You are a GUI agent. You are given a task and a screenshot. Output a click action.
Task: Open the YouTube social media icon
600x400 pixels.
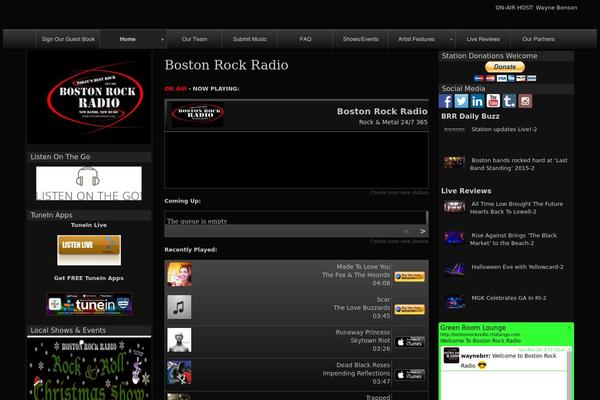[x=493, y=101]
